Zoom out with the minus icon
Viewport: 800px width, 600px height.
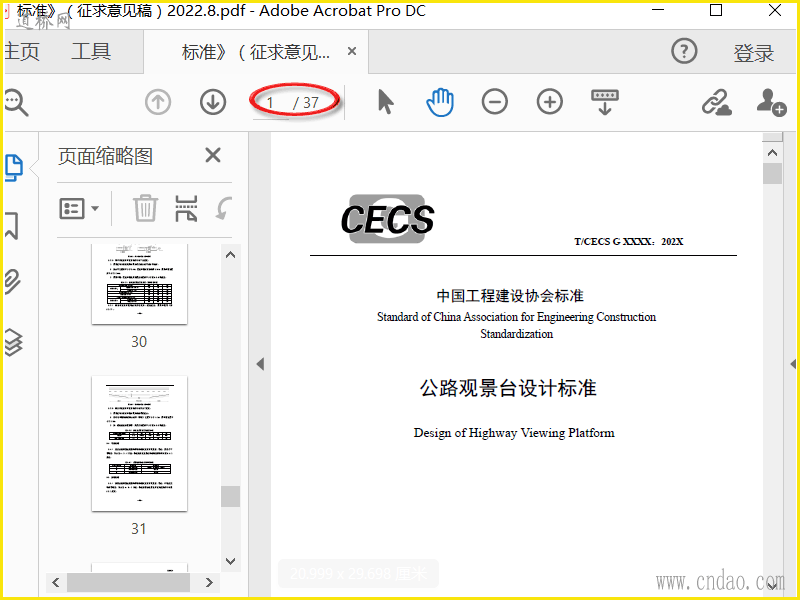click(x=494, y=102)
